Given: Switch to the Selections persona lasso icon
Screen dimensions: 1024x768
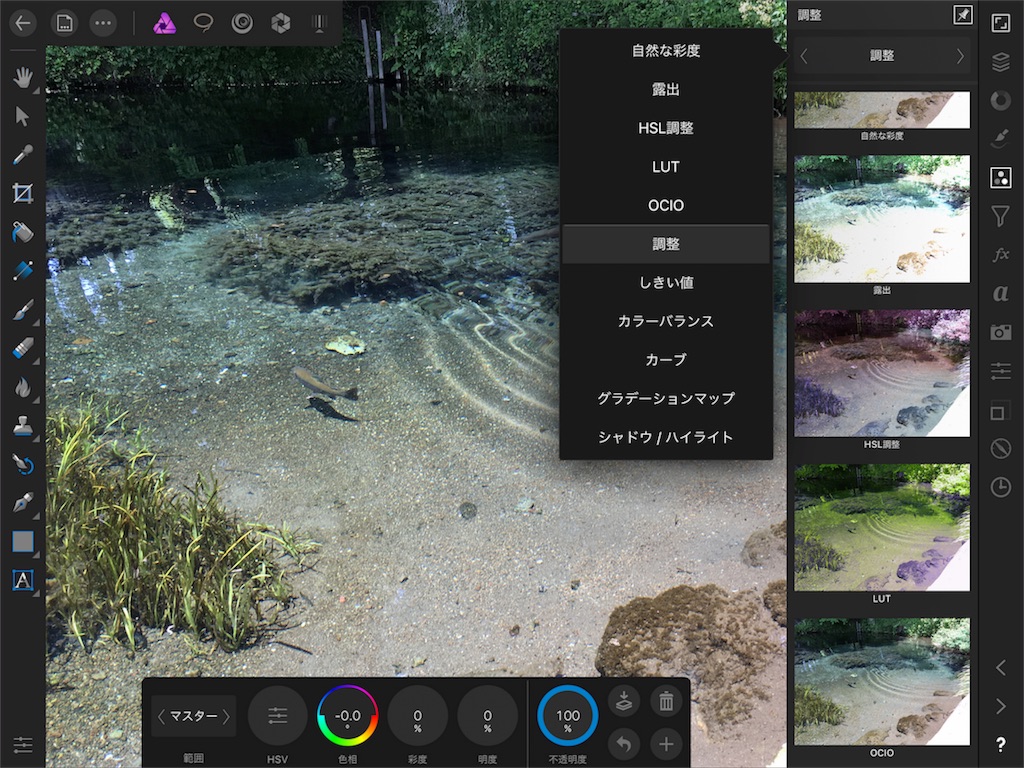Looking at the screenshot, I should coord(203,24).
